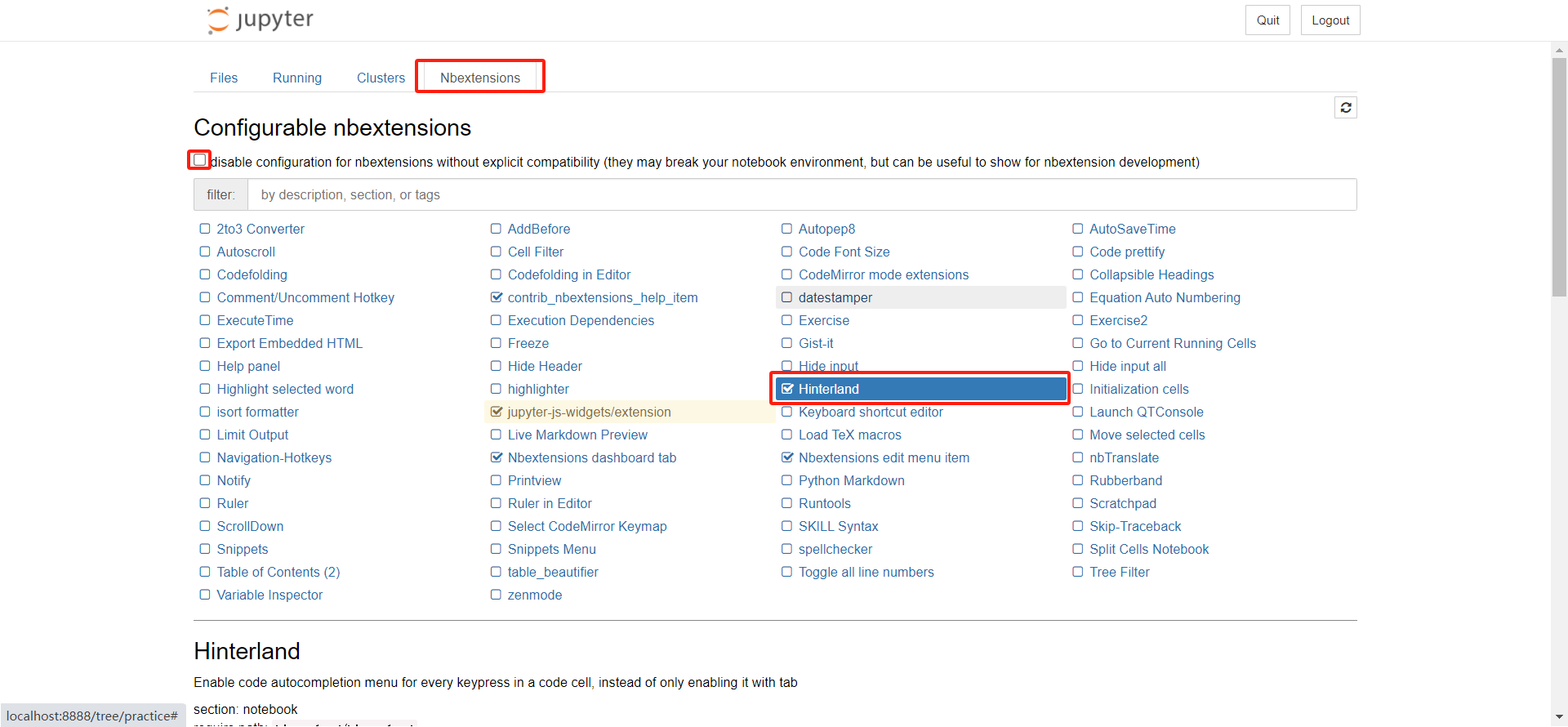The height and width of the screenshot is (727, 1568).
Task: Open the Live Markdown Preview extension
Action: tap(577, 435)
